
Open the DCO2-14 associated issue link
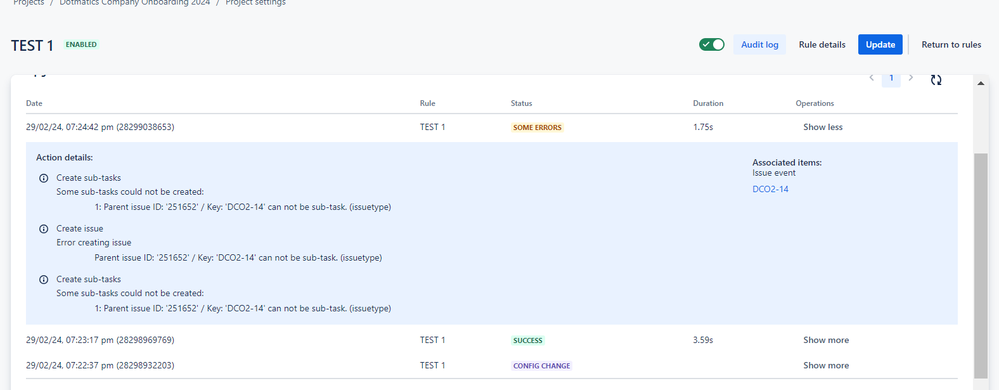770,189
